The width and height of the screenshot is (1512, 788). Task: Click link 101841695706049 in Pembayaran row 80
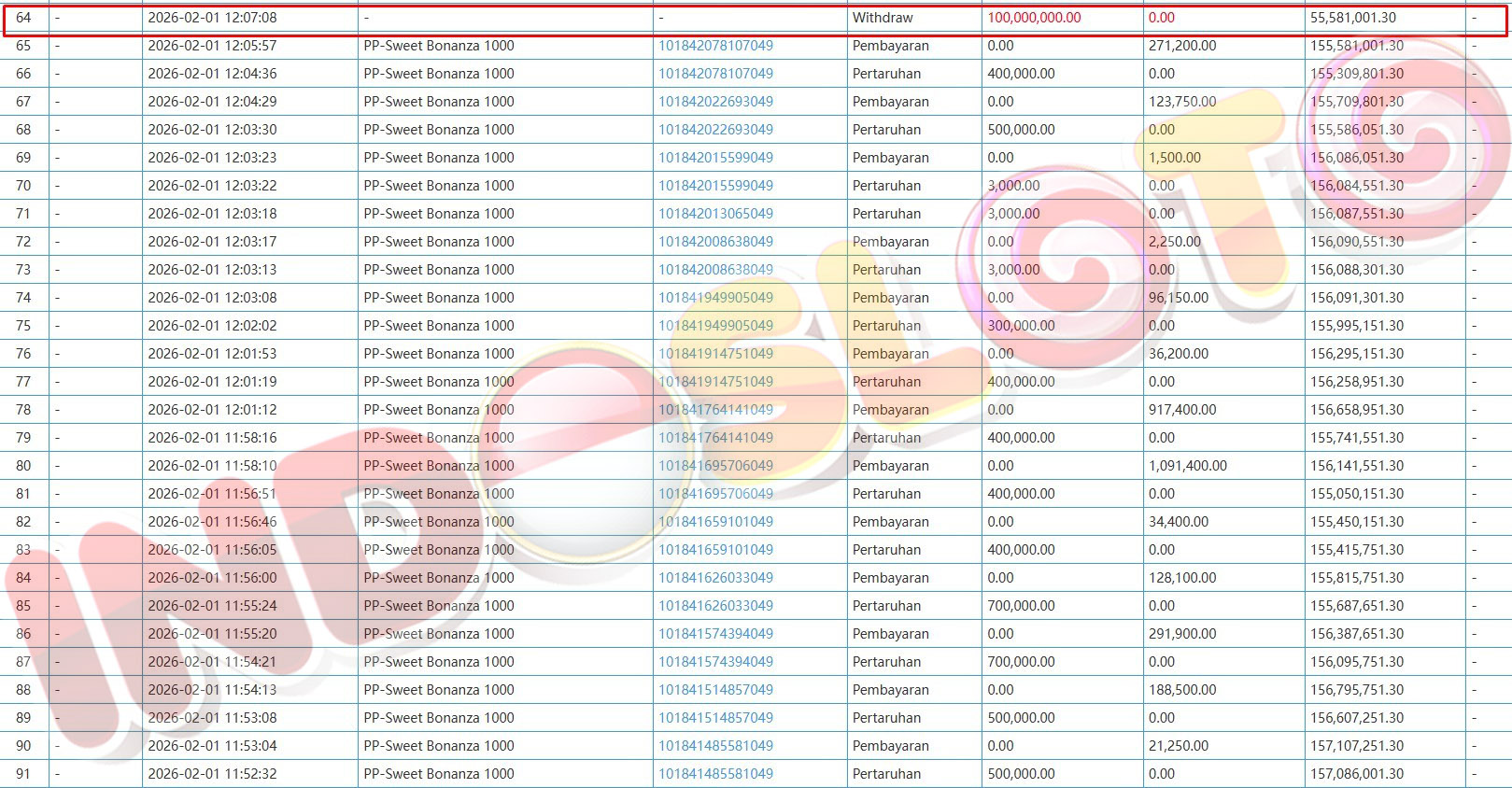click(x=715, y=466)
